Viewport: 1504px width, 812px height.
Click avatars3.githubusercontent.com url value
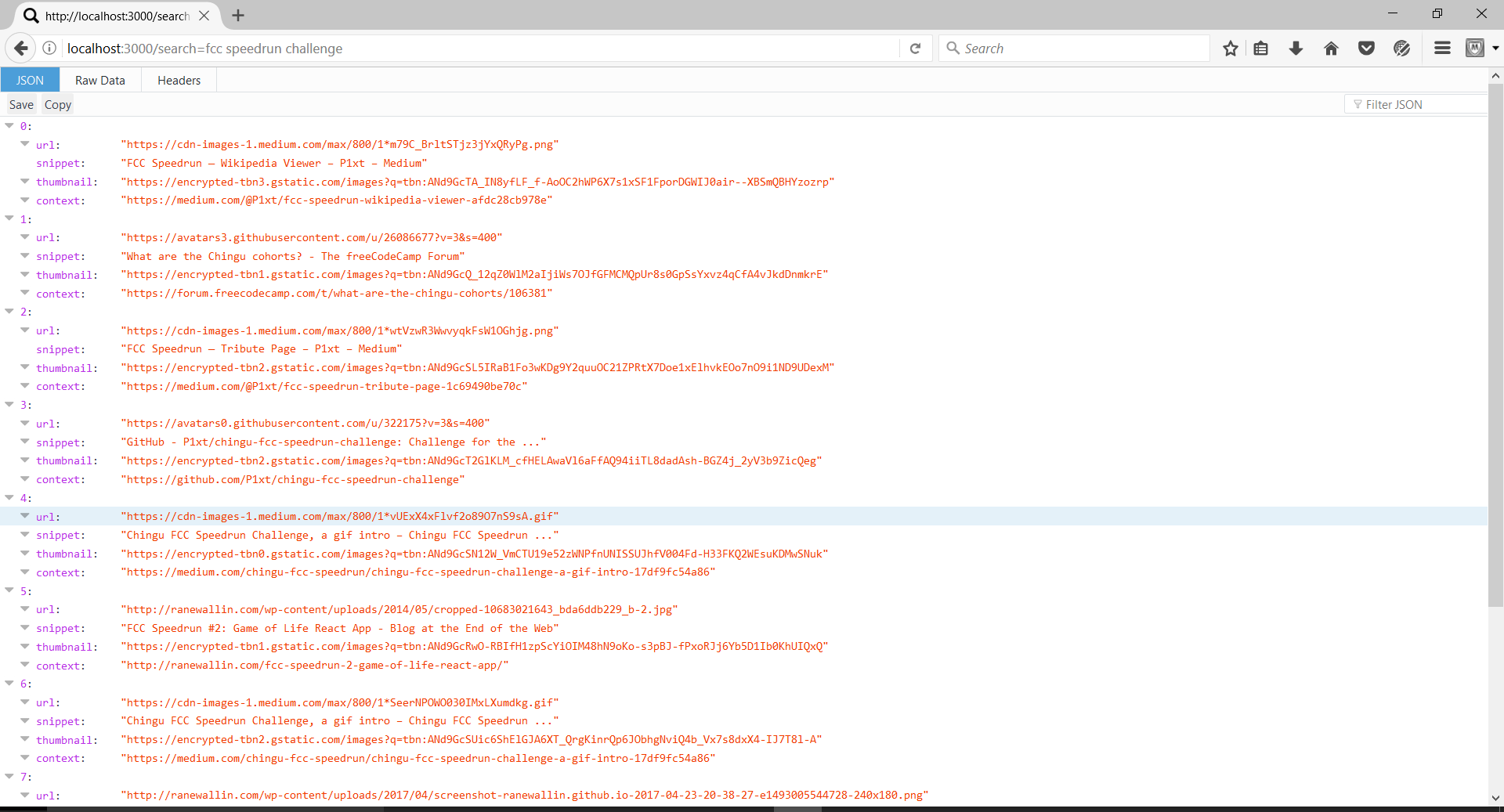click(x=312, y=237)
